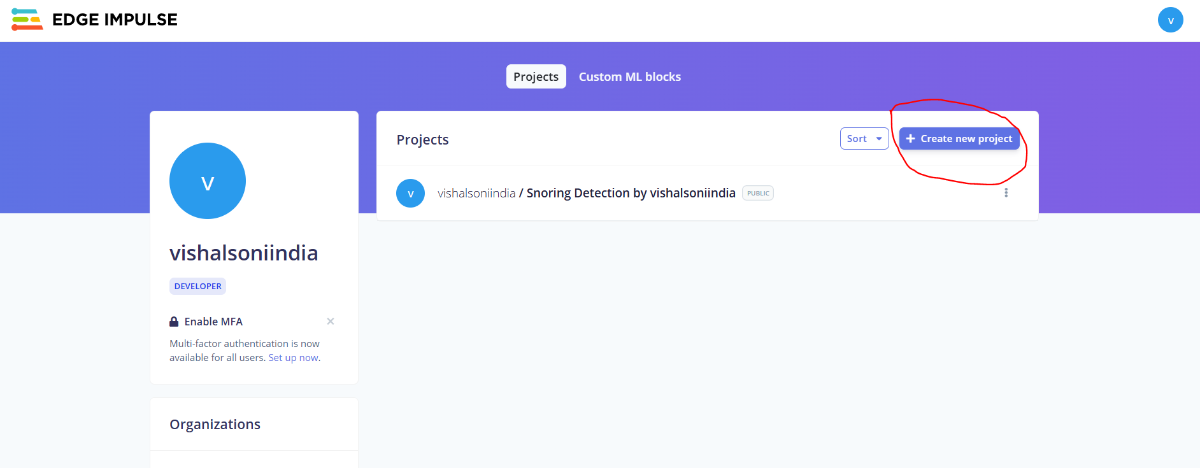Click the Snoring Detection project avatar icon
The width and height of the screenshot is (1200, 468).
click(x=410, y=193)
